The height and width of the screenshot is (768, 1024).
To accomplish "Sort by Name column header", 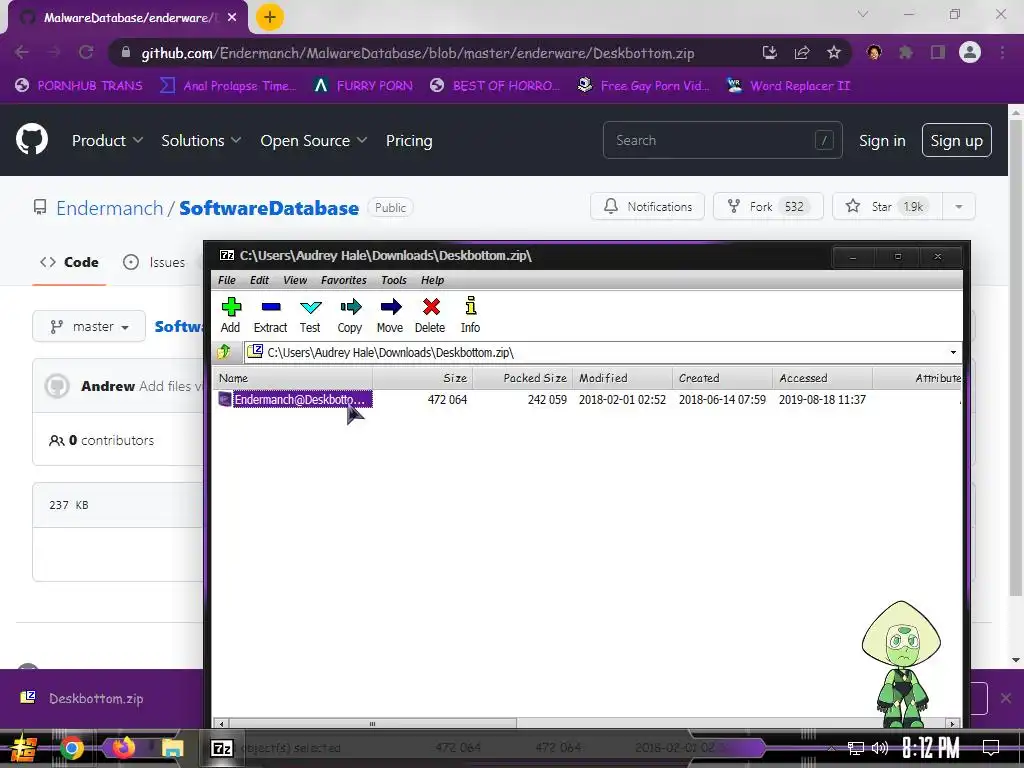I will click(293, 378).
